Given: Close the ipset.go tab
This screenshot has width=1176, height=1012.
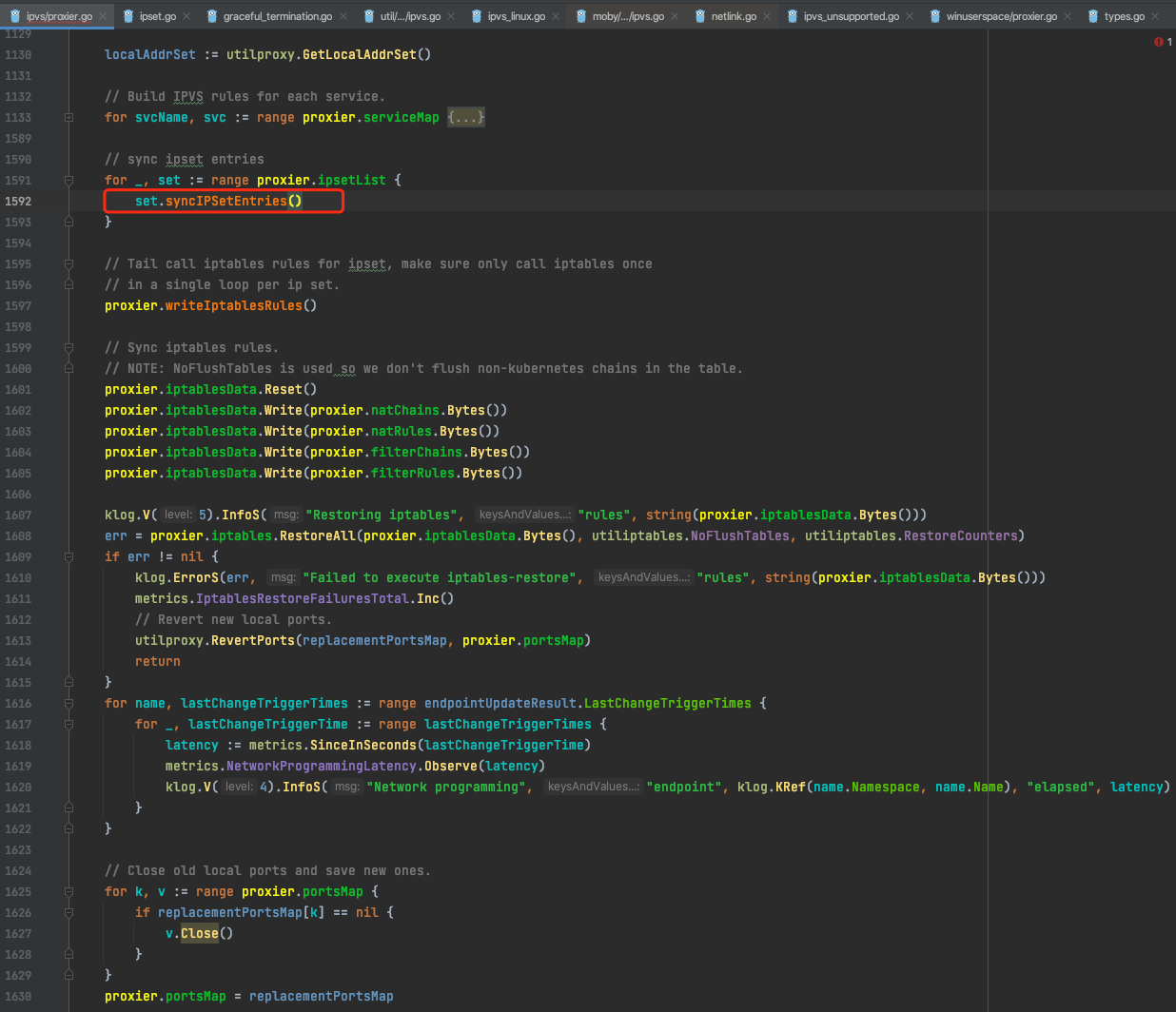Looking at the screenshot, I should (x=186, y=16).
